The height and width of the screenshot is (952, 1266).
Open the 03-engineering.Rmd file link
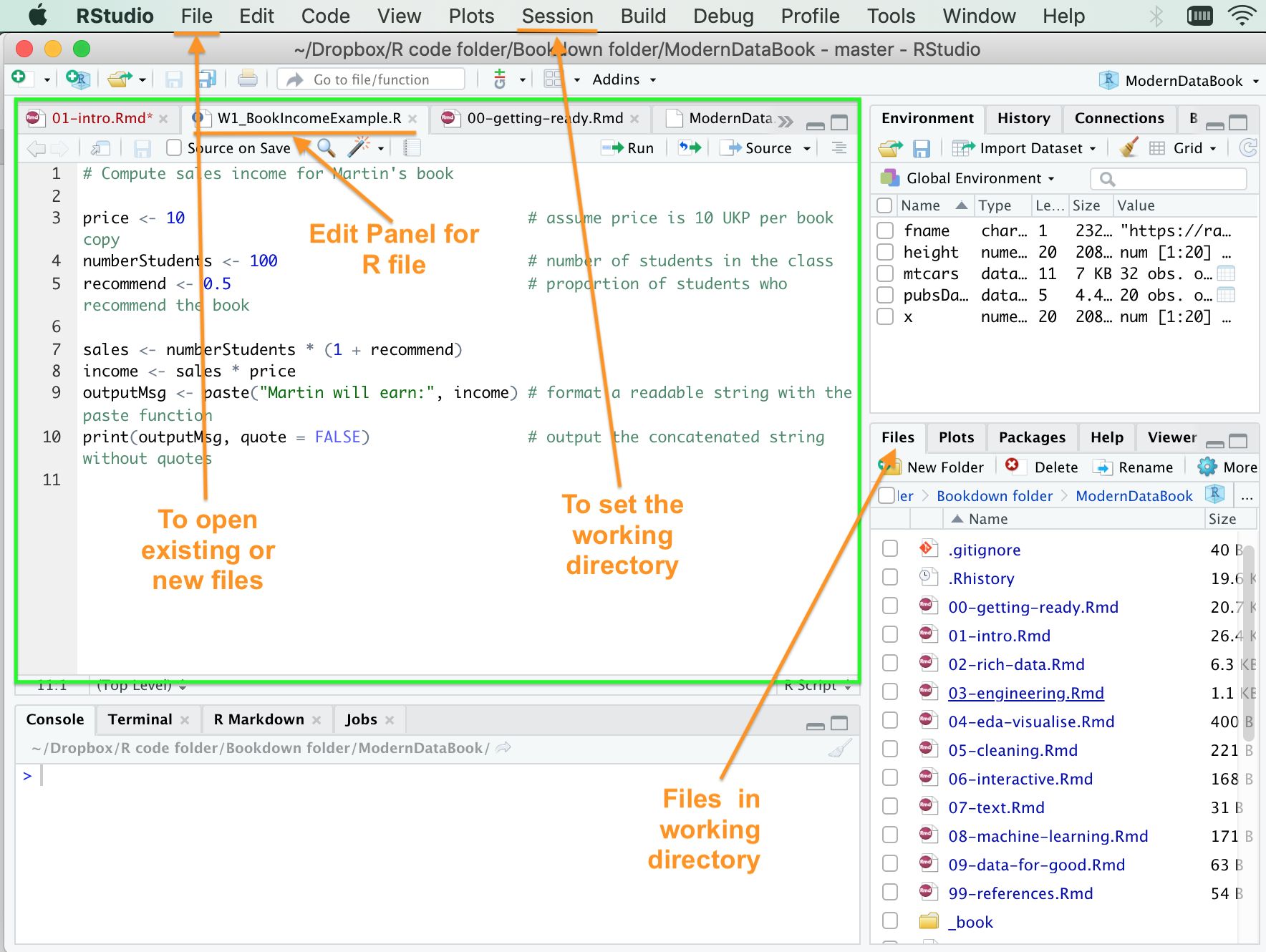coord(1025,693)
